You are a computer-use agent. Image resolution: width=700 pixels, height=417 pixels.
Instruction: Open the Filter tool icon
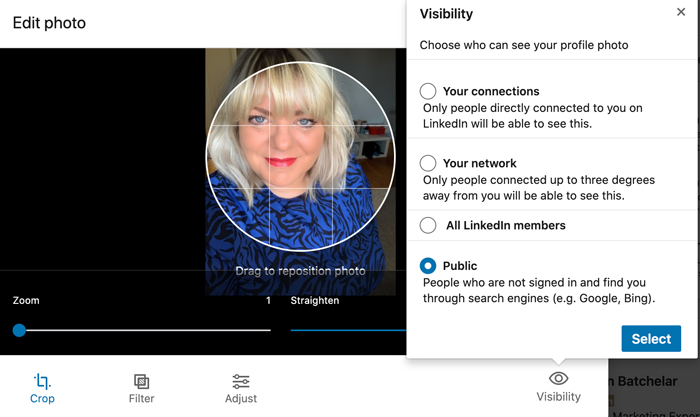[141, 381]
